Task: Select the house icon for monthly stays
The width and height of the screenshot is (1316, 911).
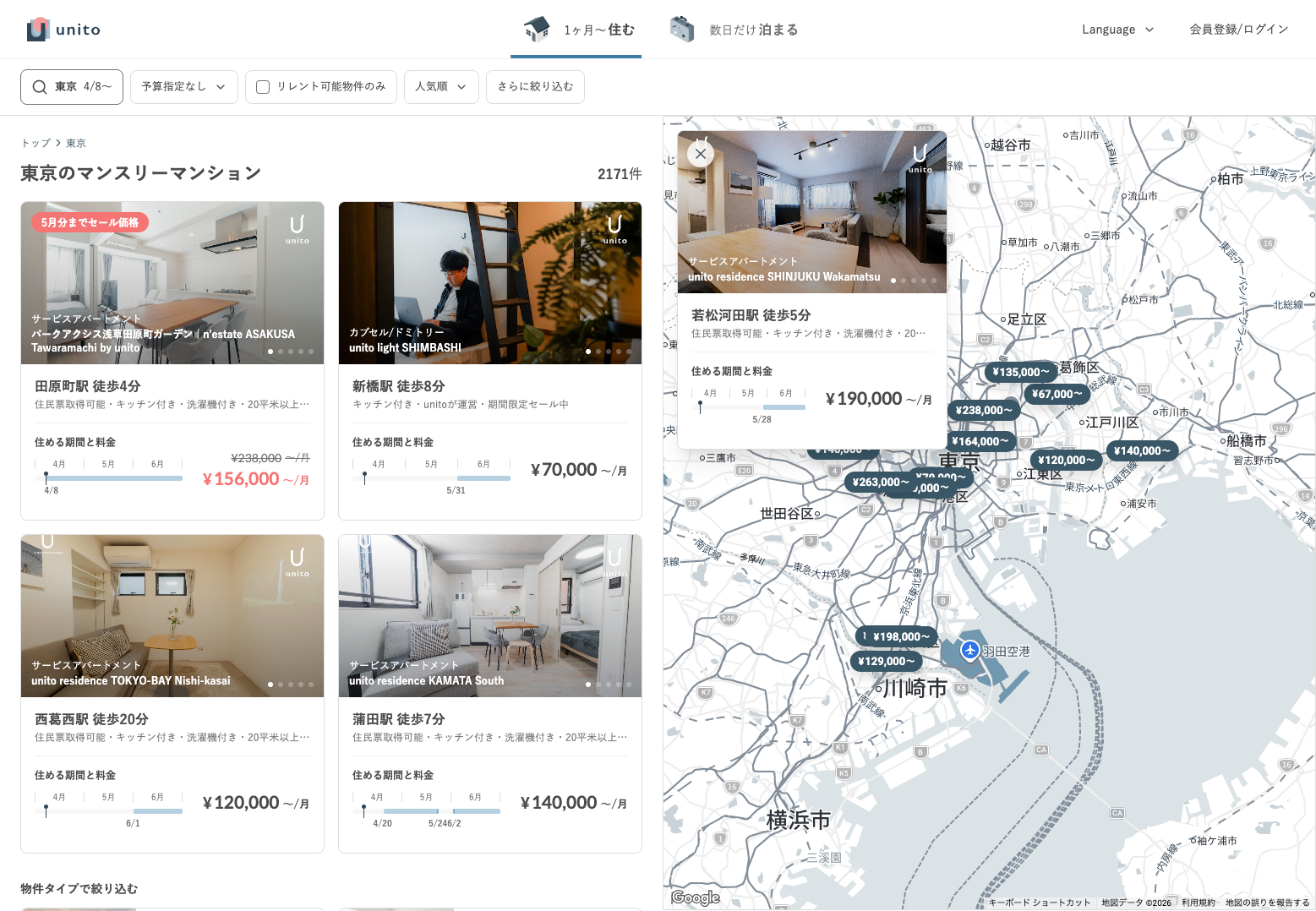Action: [x=537, y=29]
